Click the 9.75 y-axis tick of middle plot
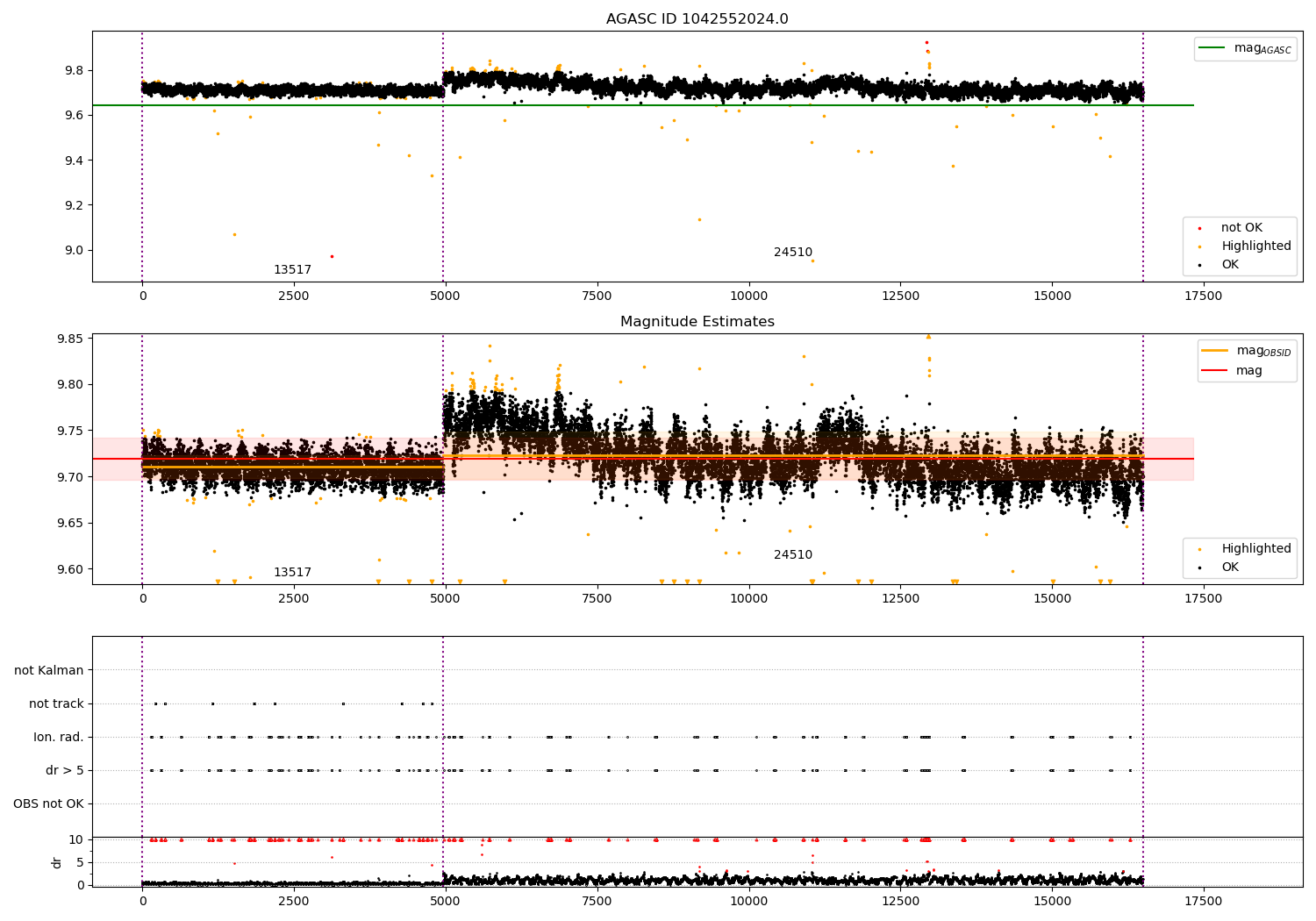The image size is (1316, 921). pyautogui.click(x=70, y=431)
